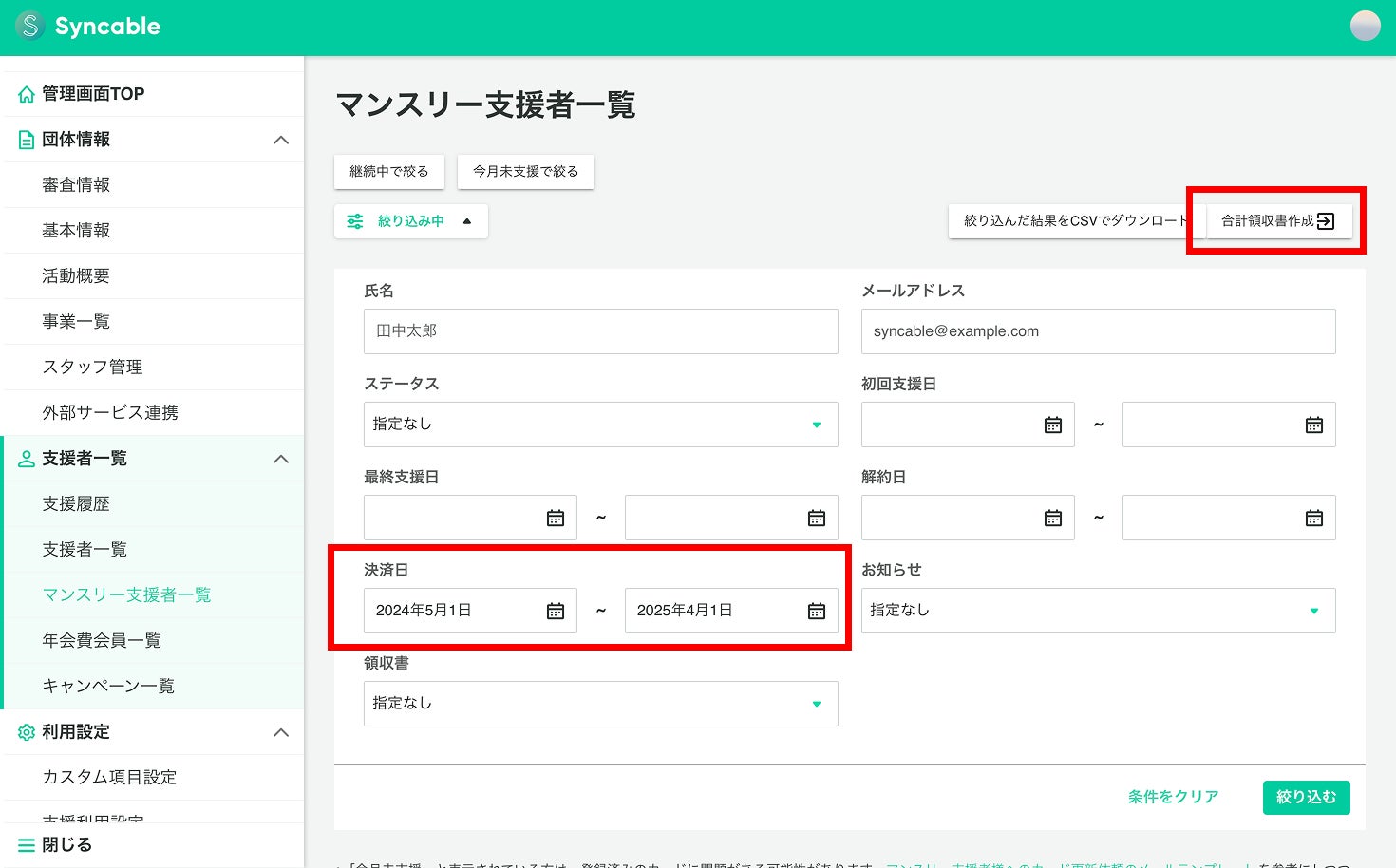Viewport: 1396px width, 868px height.
Task: Click the person icon beside 支援者一覧 section
Action: click(27, 459)
